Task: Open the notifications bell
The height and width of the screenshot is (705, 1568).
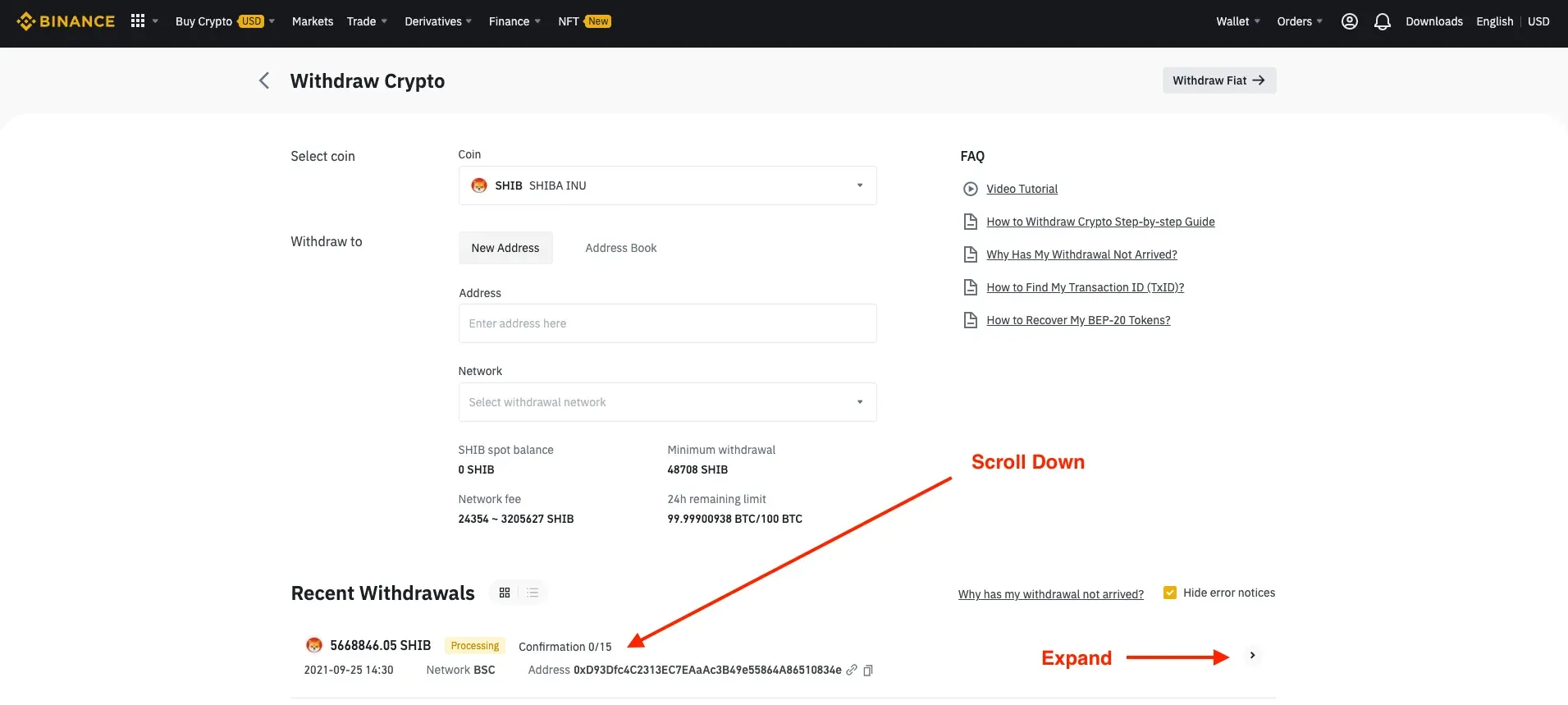Action: [x=1383, y=21]
